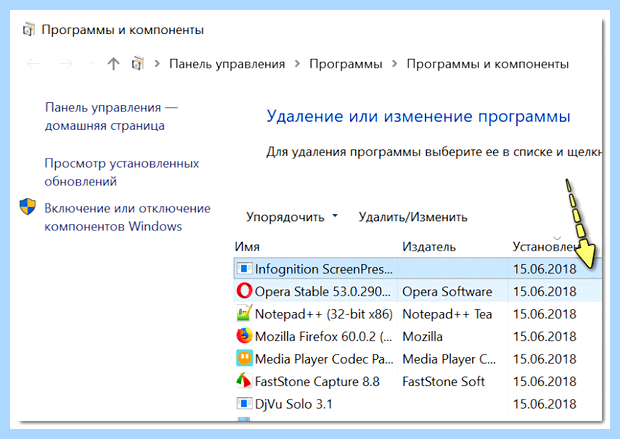
Task: Sort by Издатель column header
Action: [x=429, y=247]
